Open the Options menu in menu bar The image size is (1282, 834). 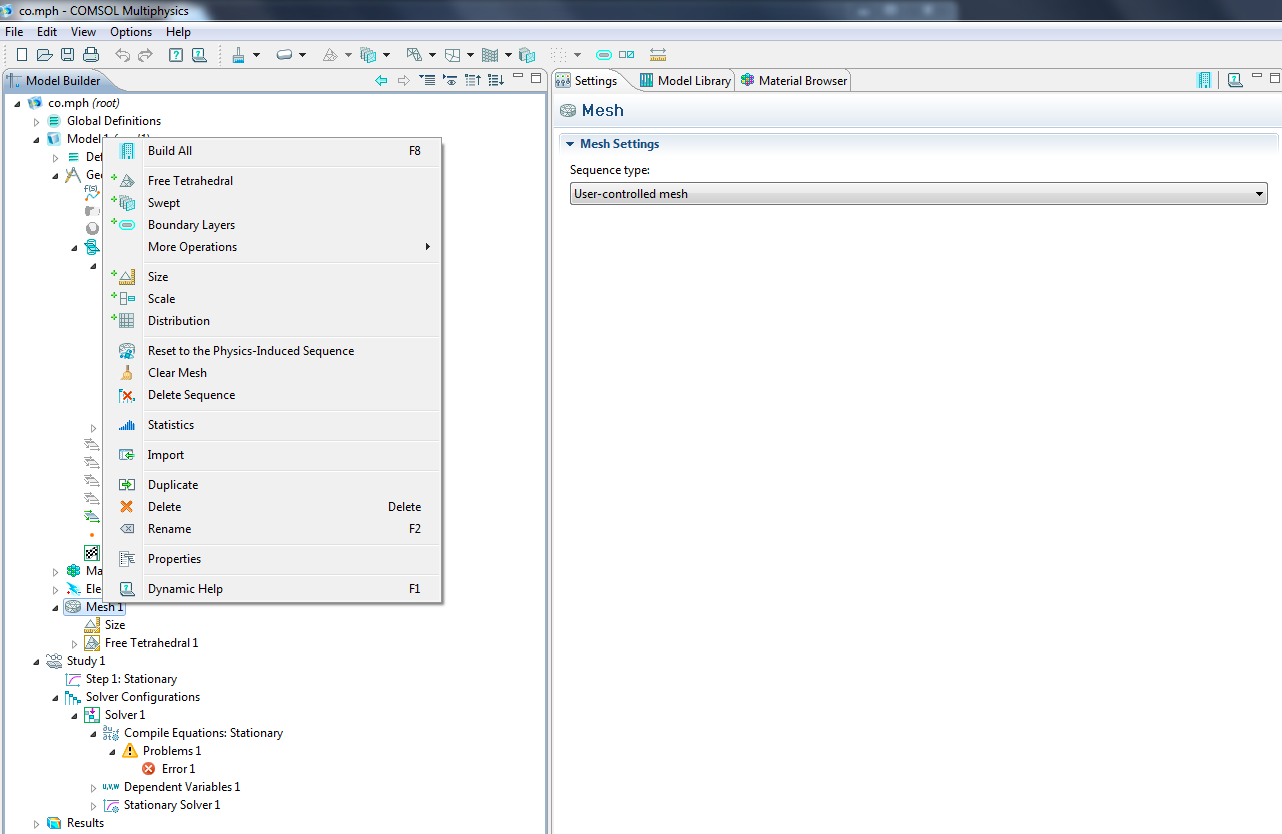coord(130,32)
